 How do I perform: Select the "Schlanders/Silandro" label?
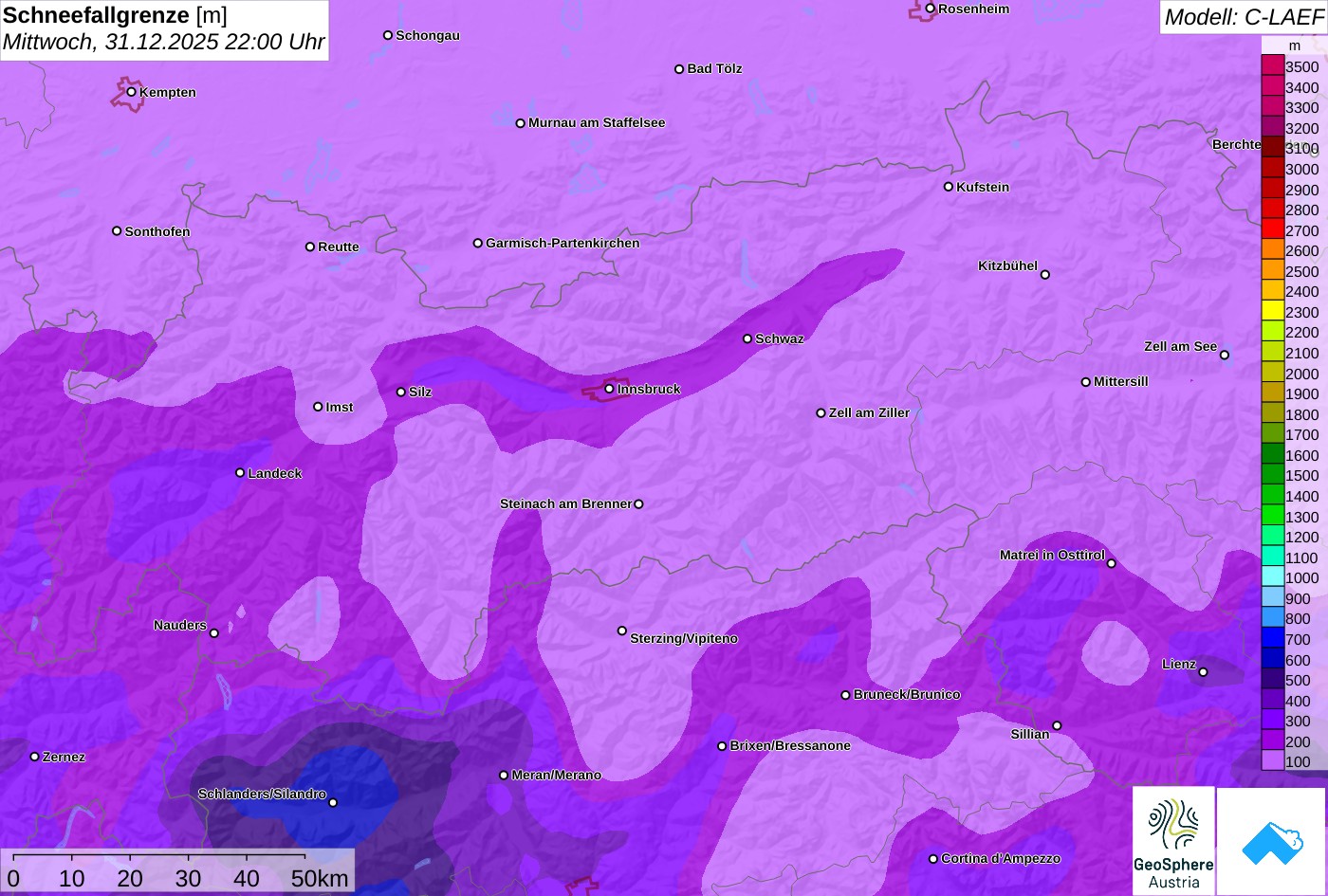[262, 795]
